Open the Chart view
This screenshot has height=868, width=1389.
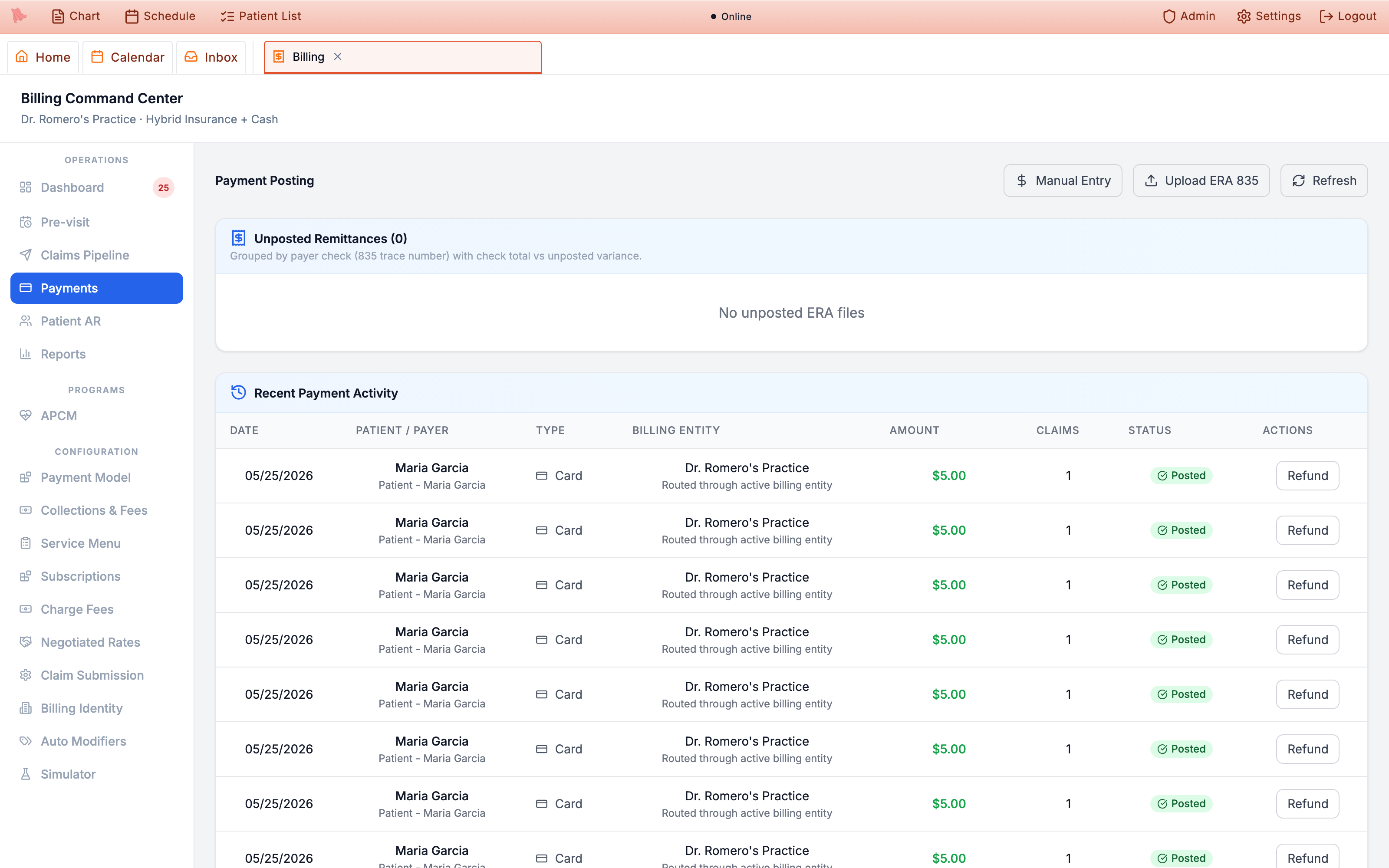(76, 16)
